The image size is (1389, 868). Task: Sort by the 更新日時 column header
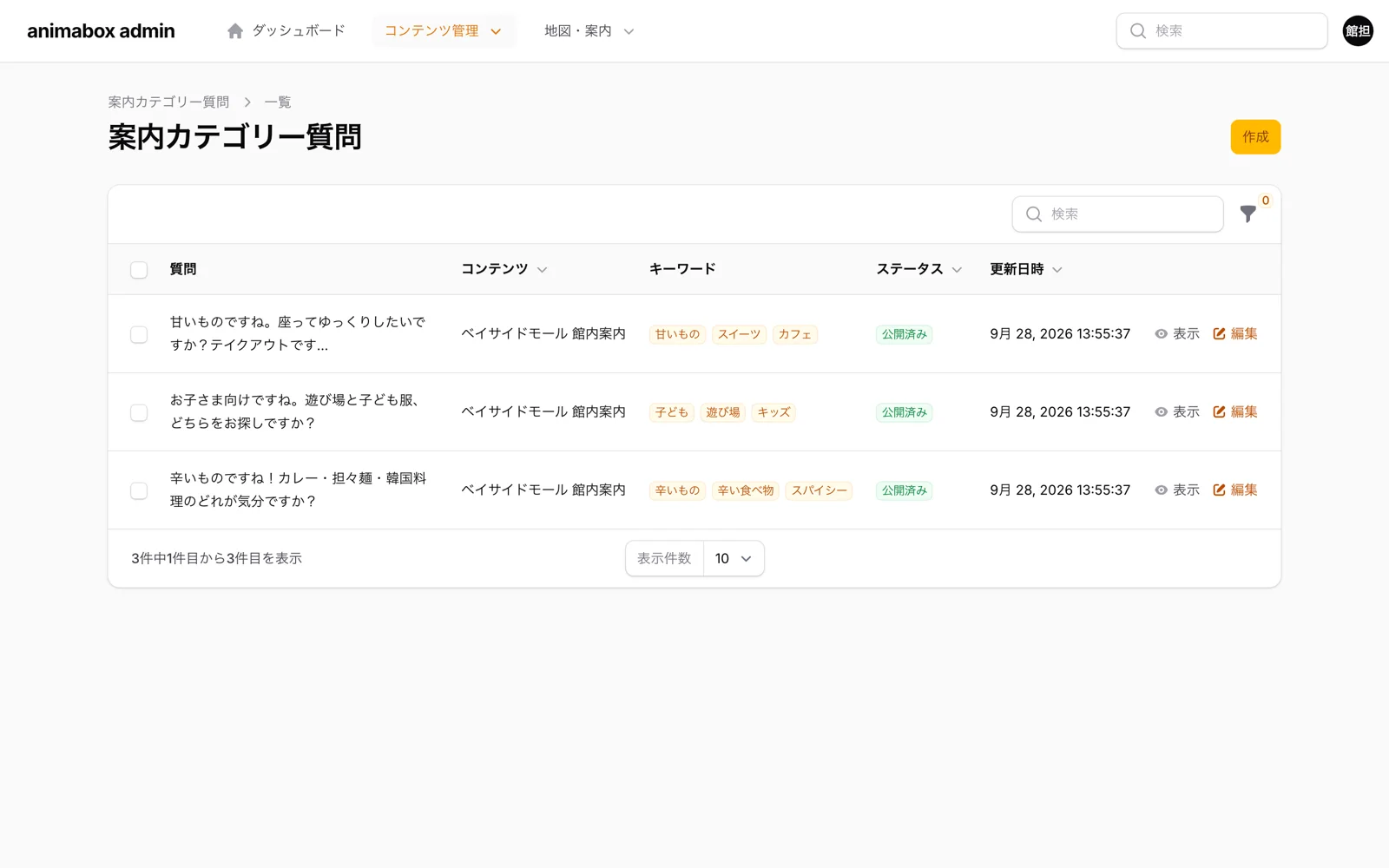pyautogui.click(x=1026, y=269)
